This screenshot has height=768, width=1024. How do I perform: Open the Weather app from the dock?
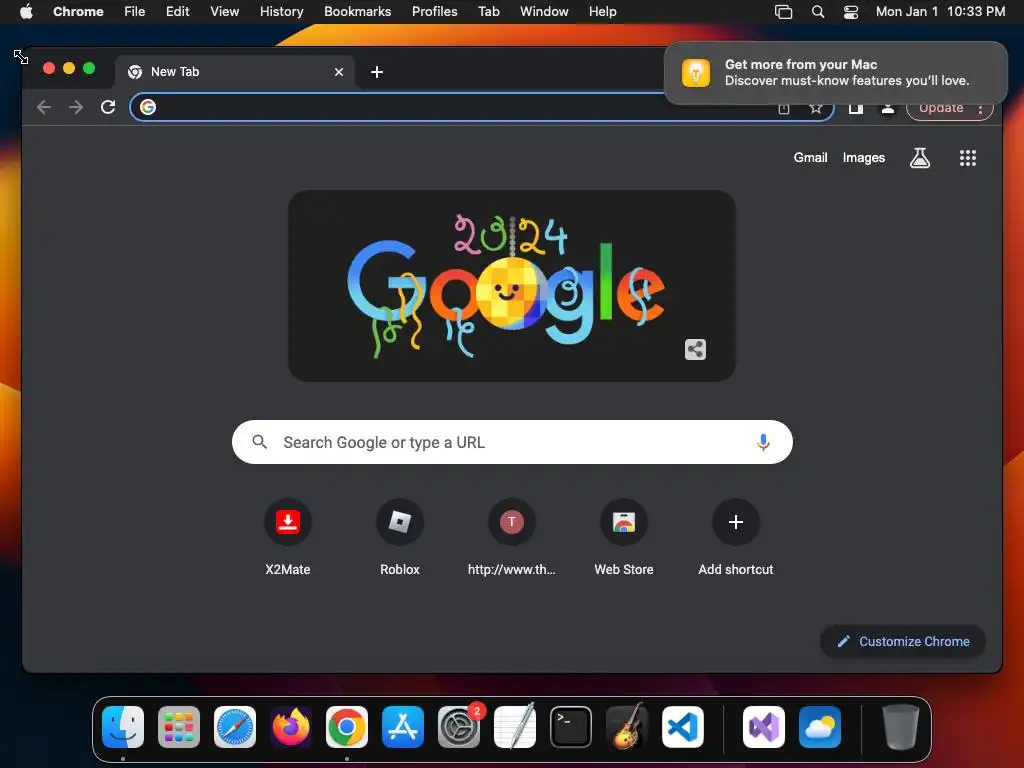pos(820,727)
